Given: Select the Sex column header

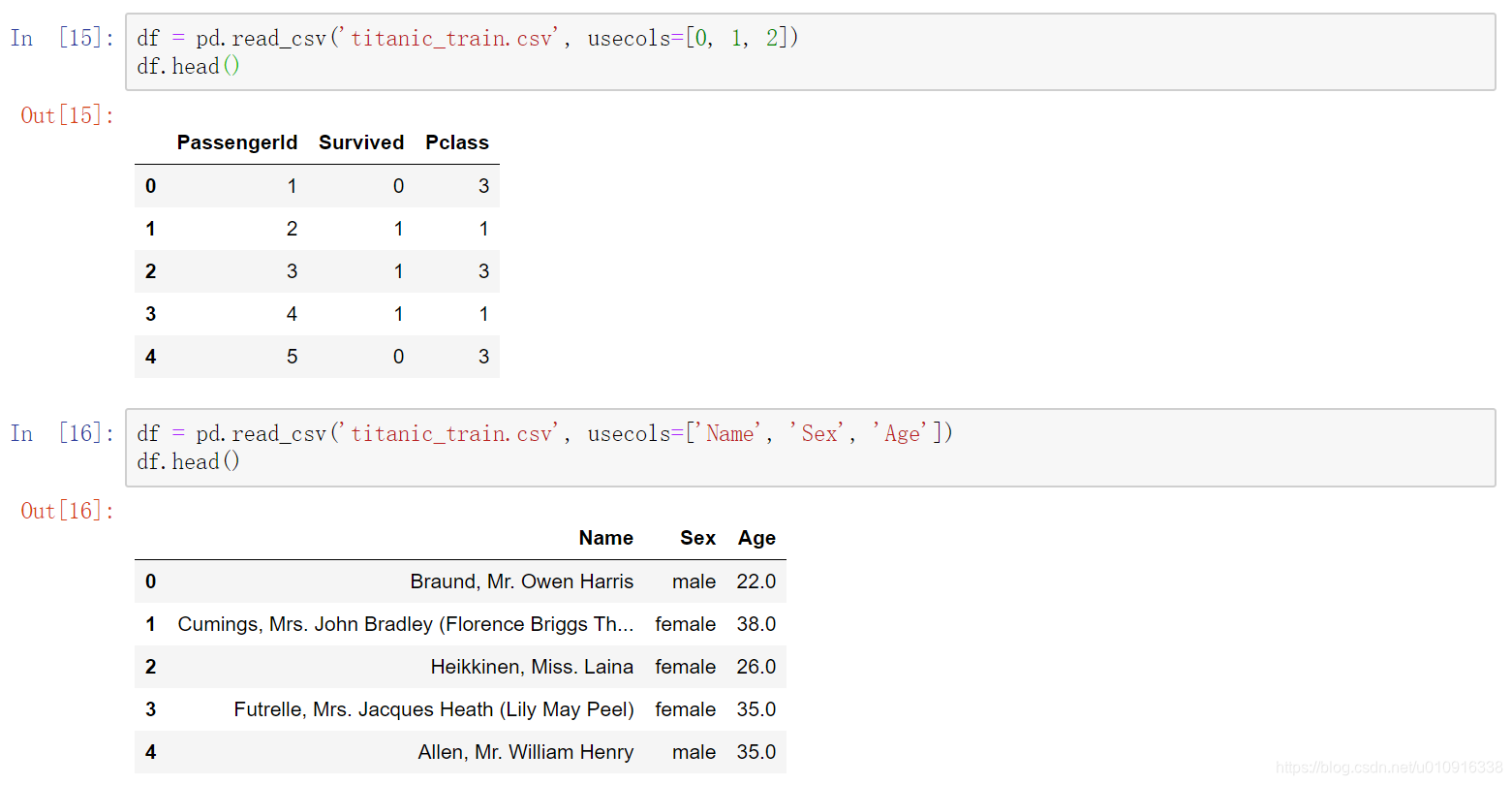Looking at the screenshot, I should tap(697, 538).
